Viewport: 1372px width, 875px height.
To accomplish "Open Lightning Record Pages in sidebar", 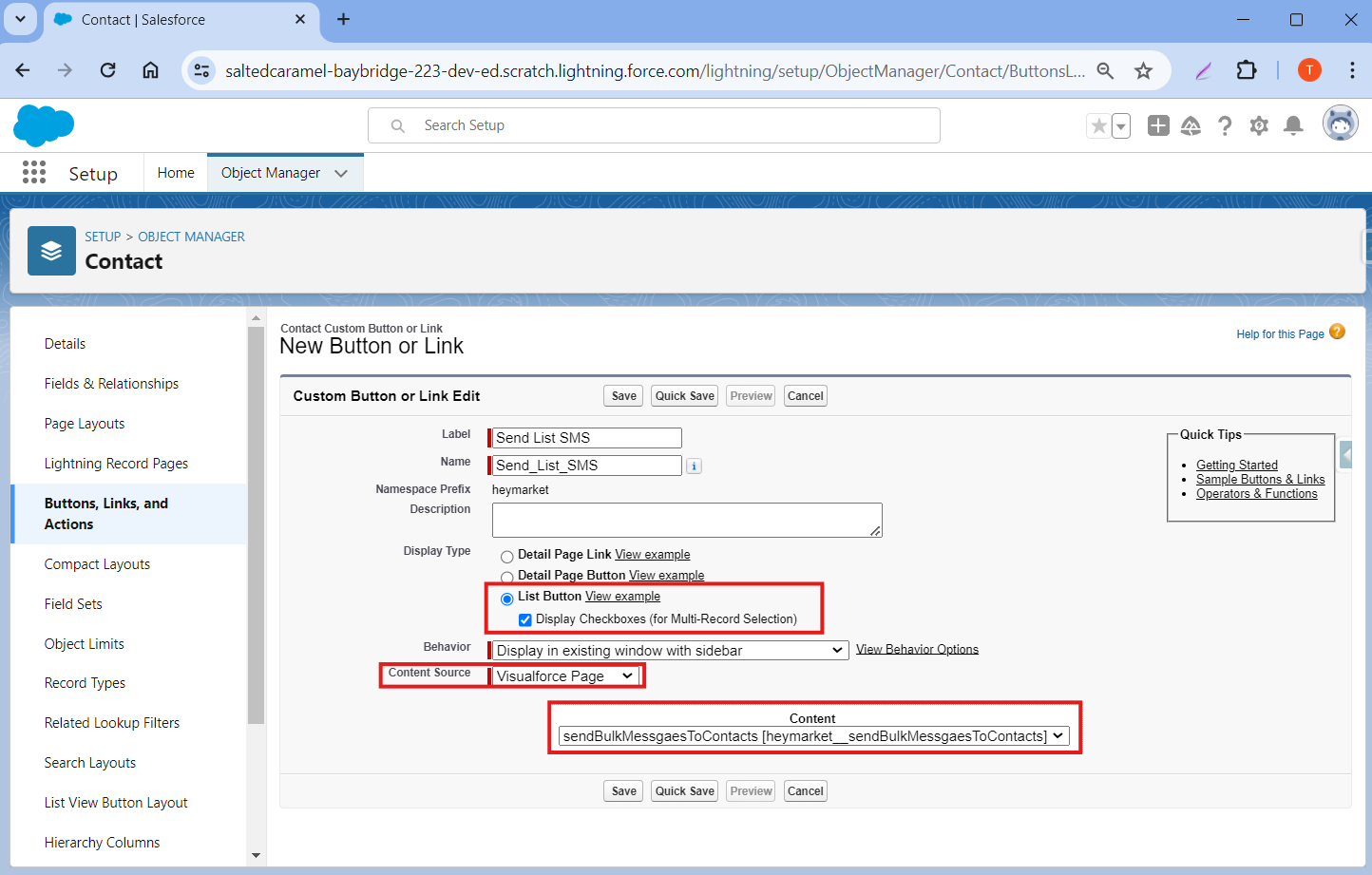I will click(x=116, y=464).
